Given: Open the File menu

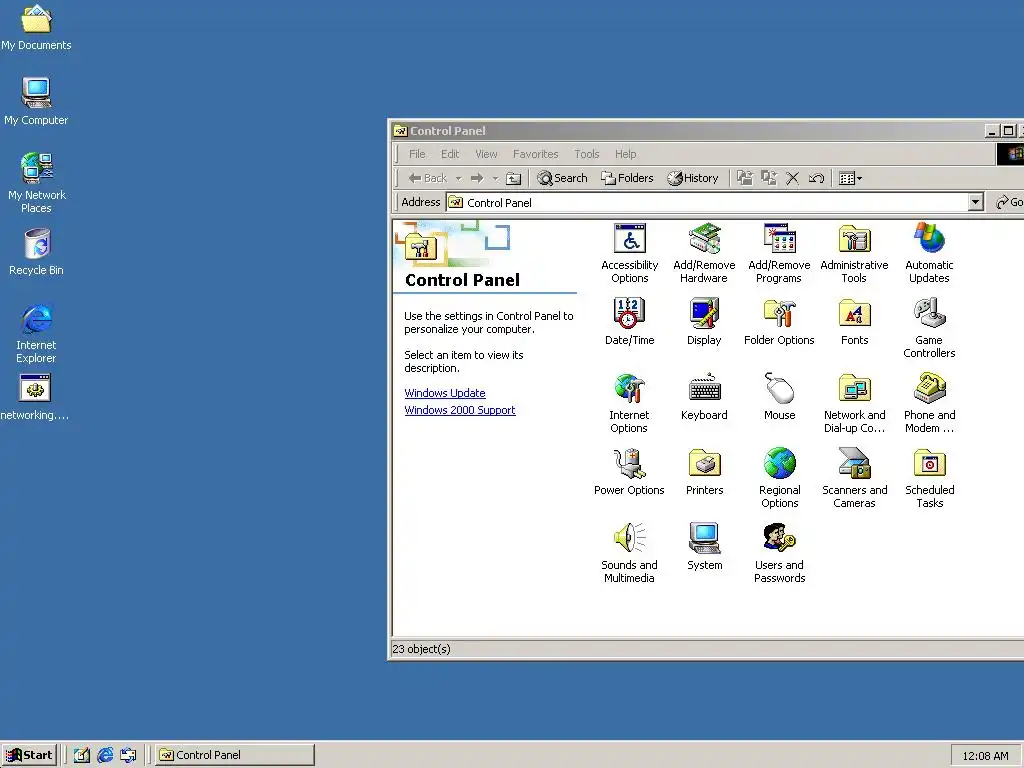Looking at the screenshot, I should [417, 154].
